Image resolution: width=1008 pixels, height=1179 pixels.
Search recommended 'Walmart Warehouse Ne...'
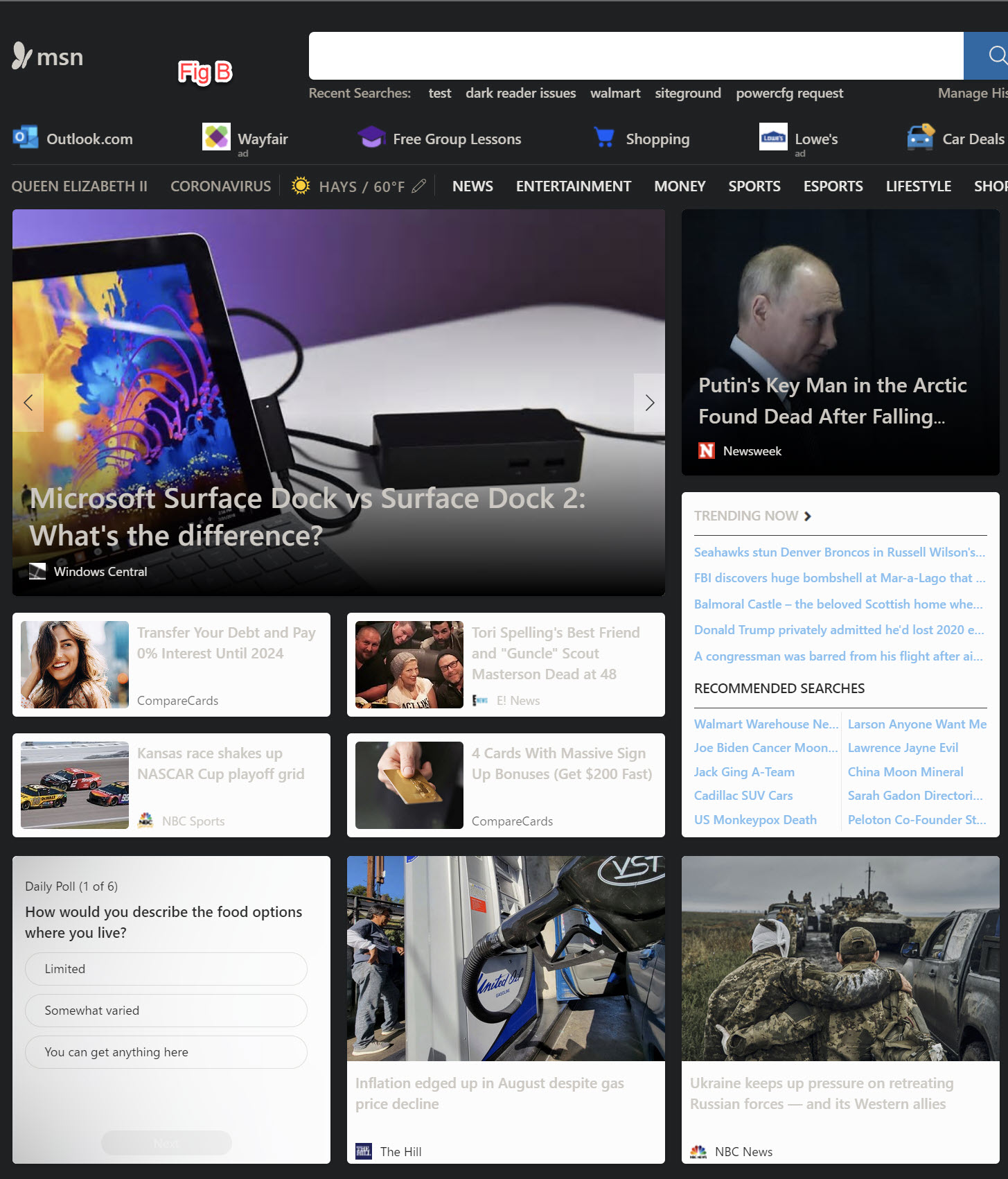(766, 724)
